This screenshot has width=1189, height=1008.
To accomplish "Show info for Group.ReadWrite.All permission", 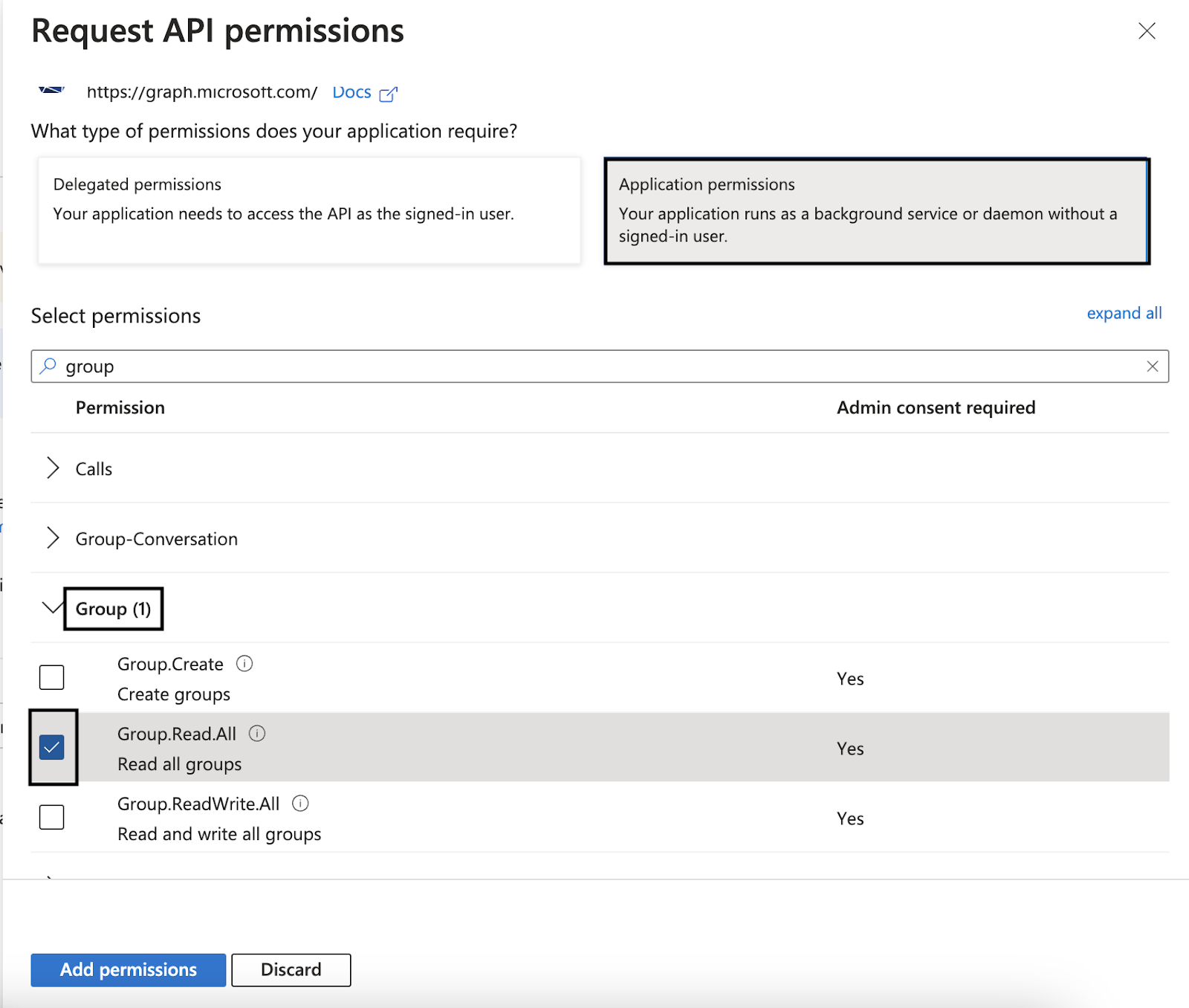I will coord(300,804).
